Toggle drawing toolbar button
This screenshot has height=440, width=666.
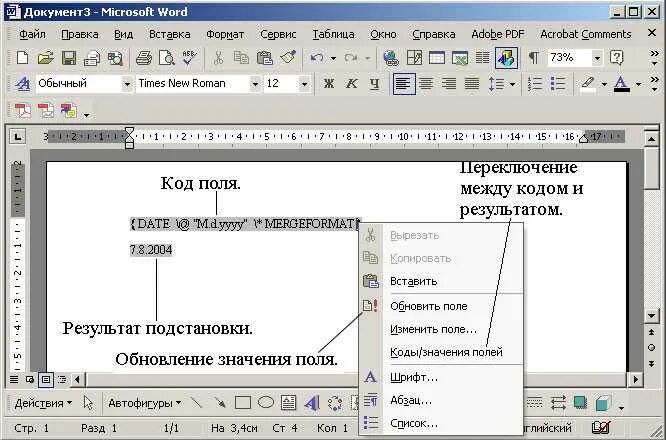[506, 58]
